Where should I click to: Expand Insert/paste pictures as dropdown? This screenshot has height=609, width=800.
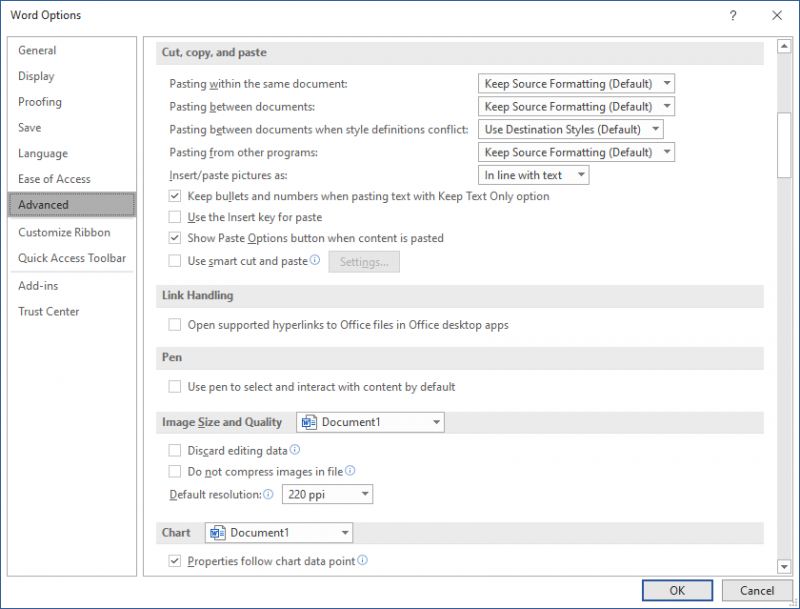[533, 175]
